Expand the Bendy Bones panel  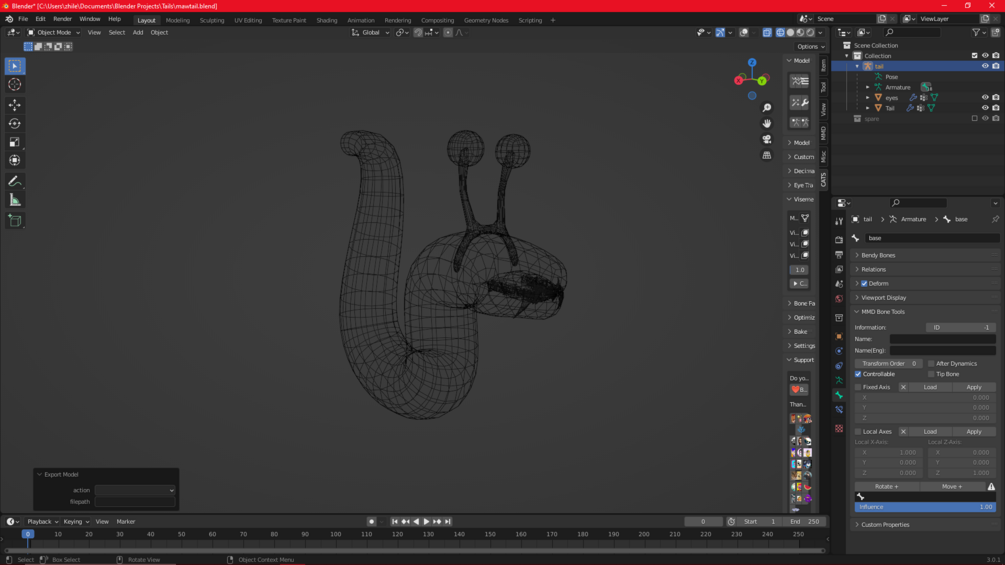(x=878, y=255)
